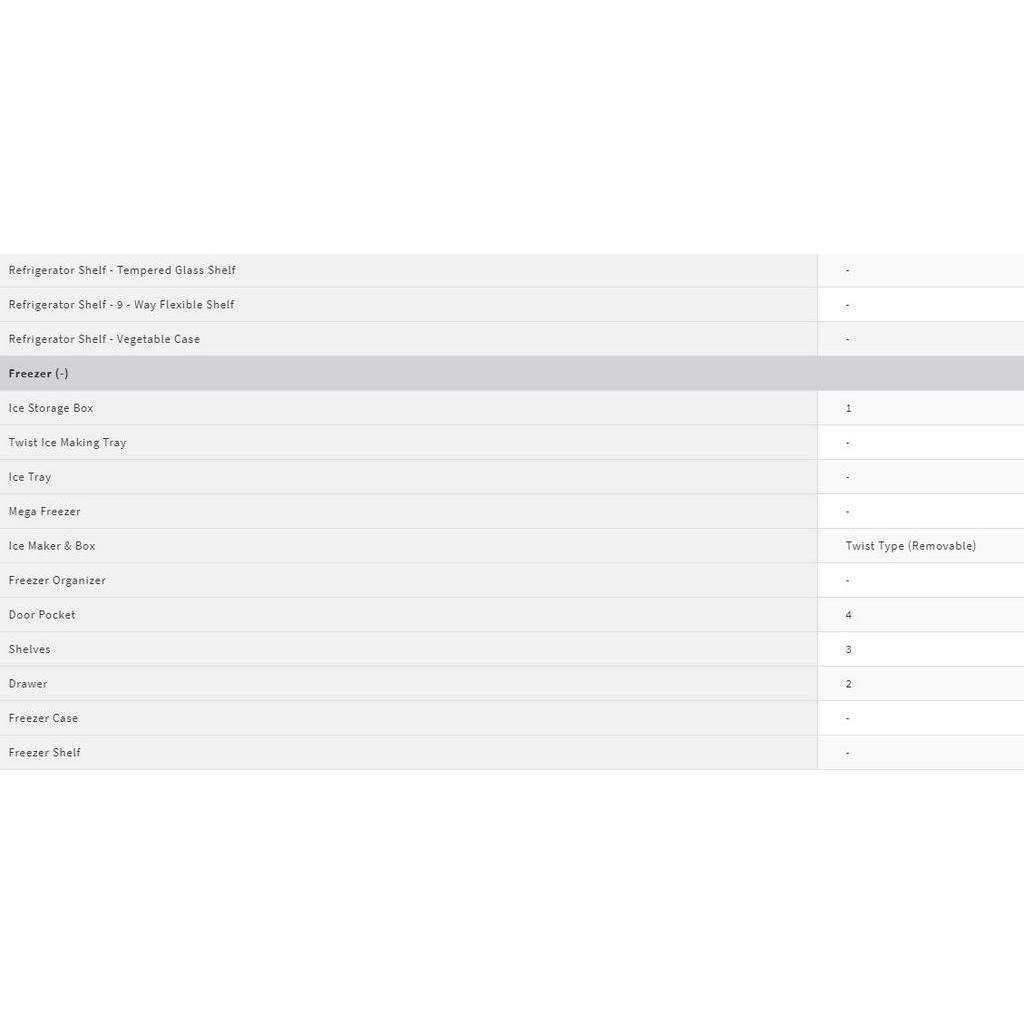
Task: Click the Freezer Case row label
Action: (x=43, y=718)
